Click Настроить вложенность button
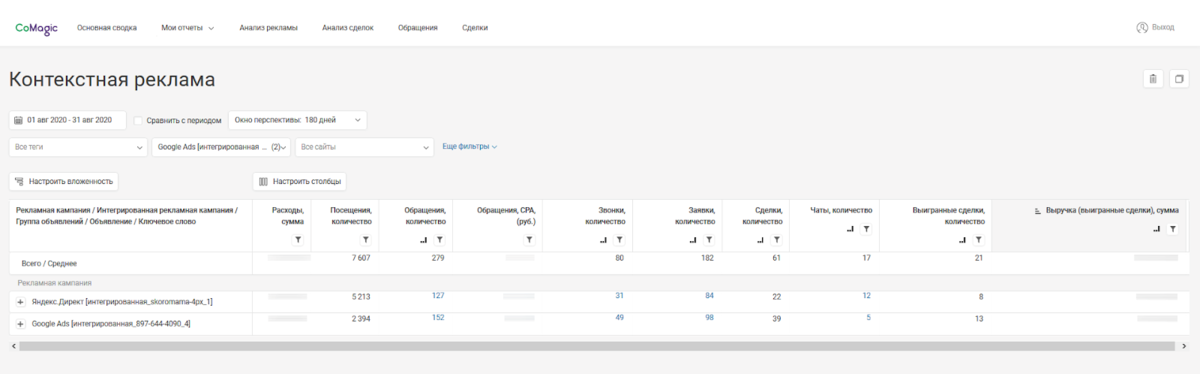 click(64, 181)
